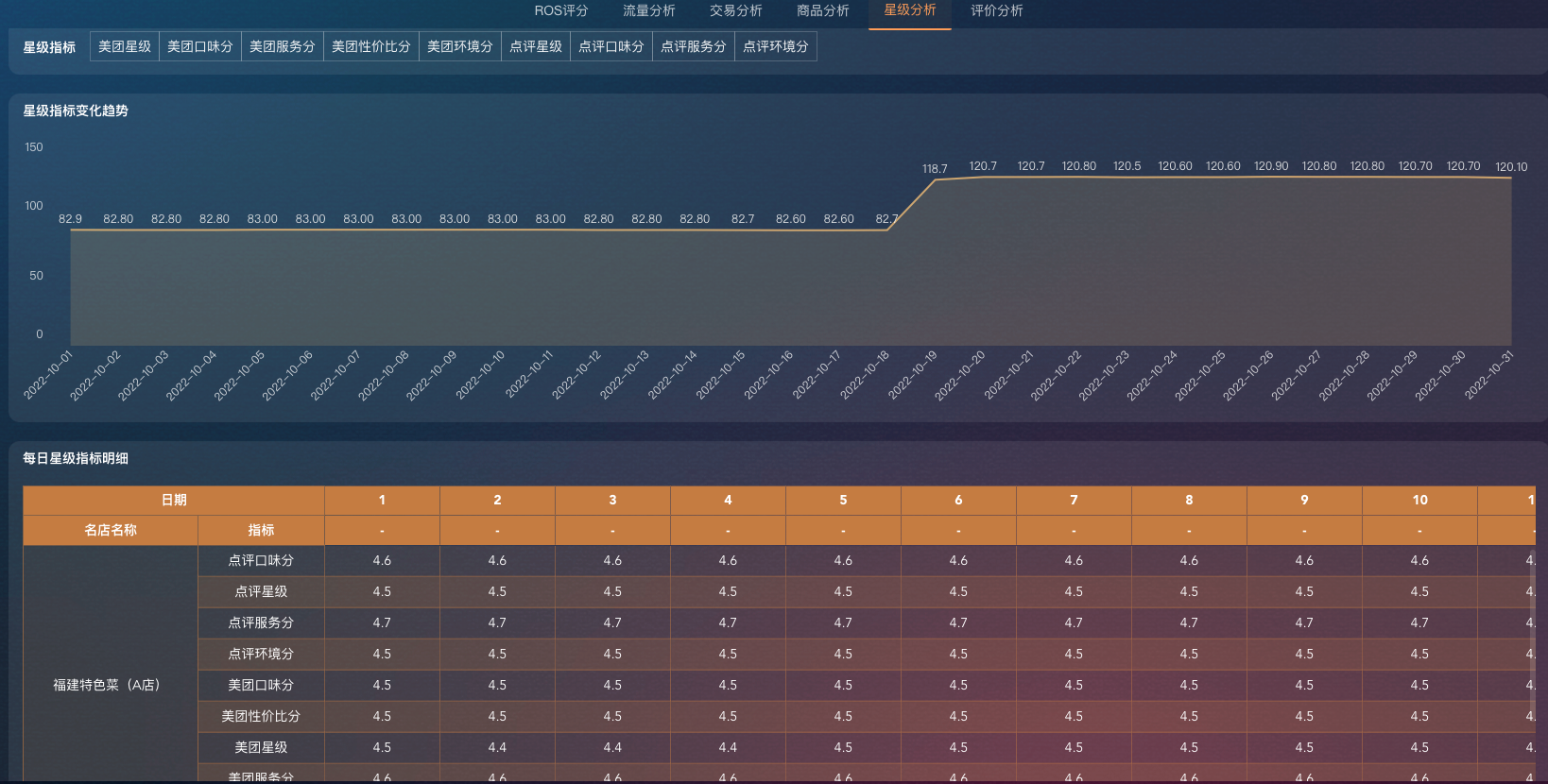Click the 120.90 data label in trend chart

tap(1270, 166)
